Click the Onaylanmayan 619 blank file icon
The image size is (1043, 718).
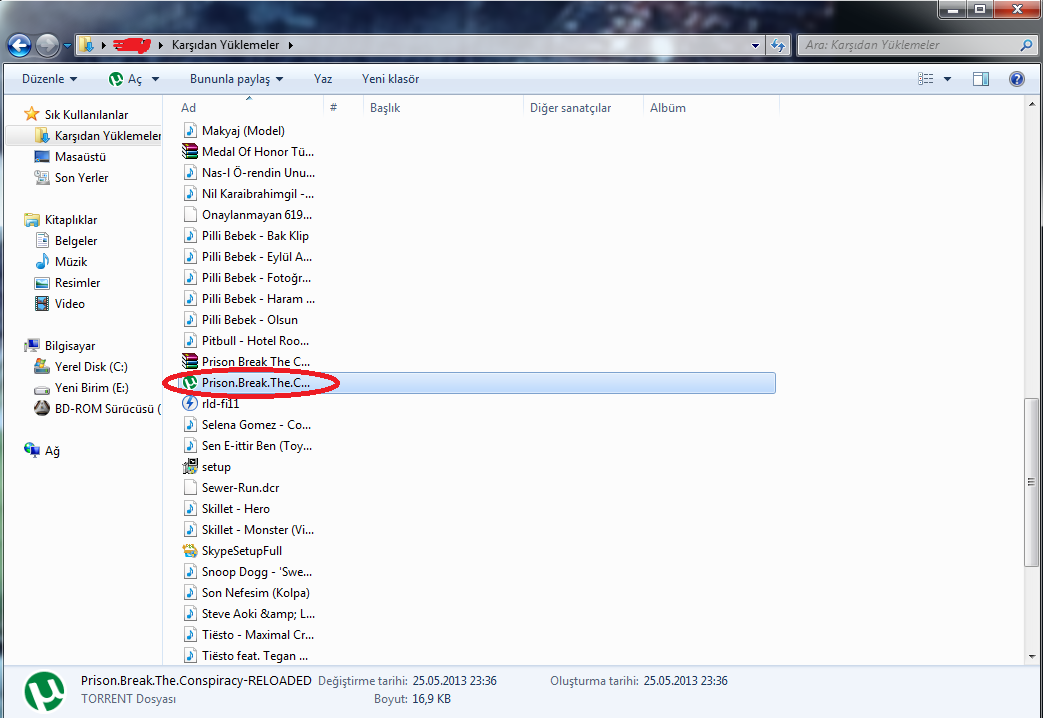(x=190, y=215)
